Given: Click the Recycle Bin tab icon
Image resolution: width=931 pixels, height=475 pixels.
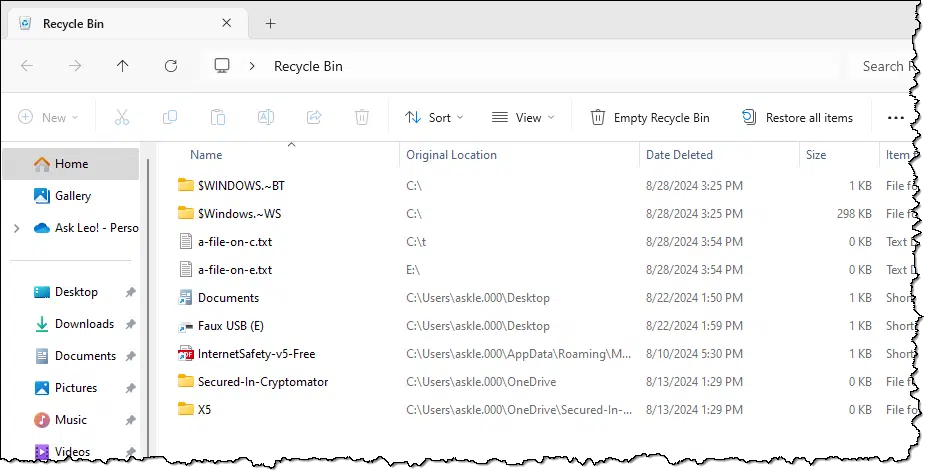Looking at the screenshot, I should [x=25, y=23].
